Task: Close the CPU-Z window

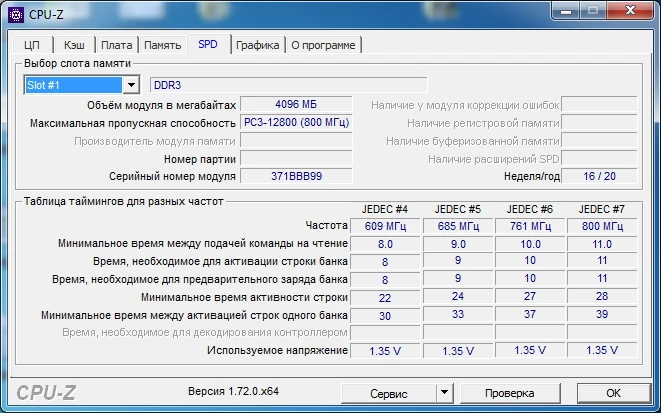Action: tap(630, 11)
